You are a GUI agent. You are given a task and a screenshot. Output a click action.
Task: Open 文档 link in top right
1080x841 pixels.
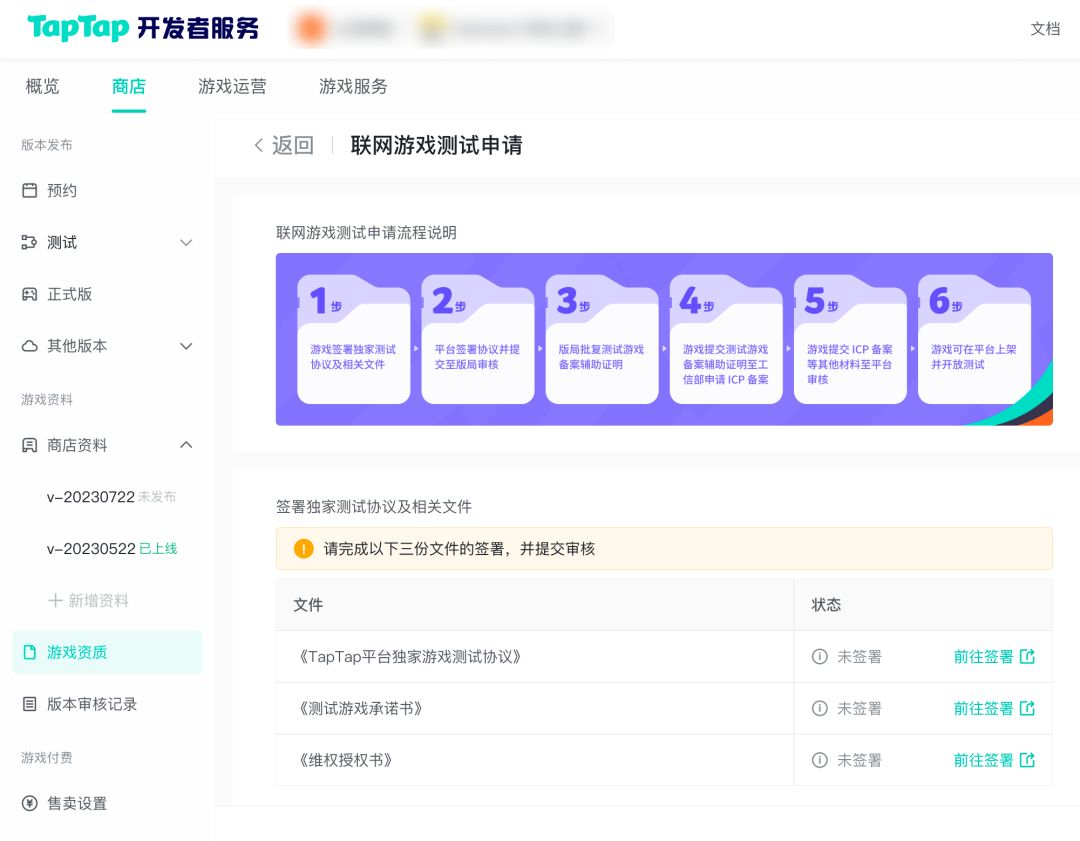point(1045,28)
